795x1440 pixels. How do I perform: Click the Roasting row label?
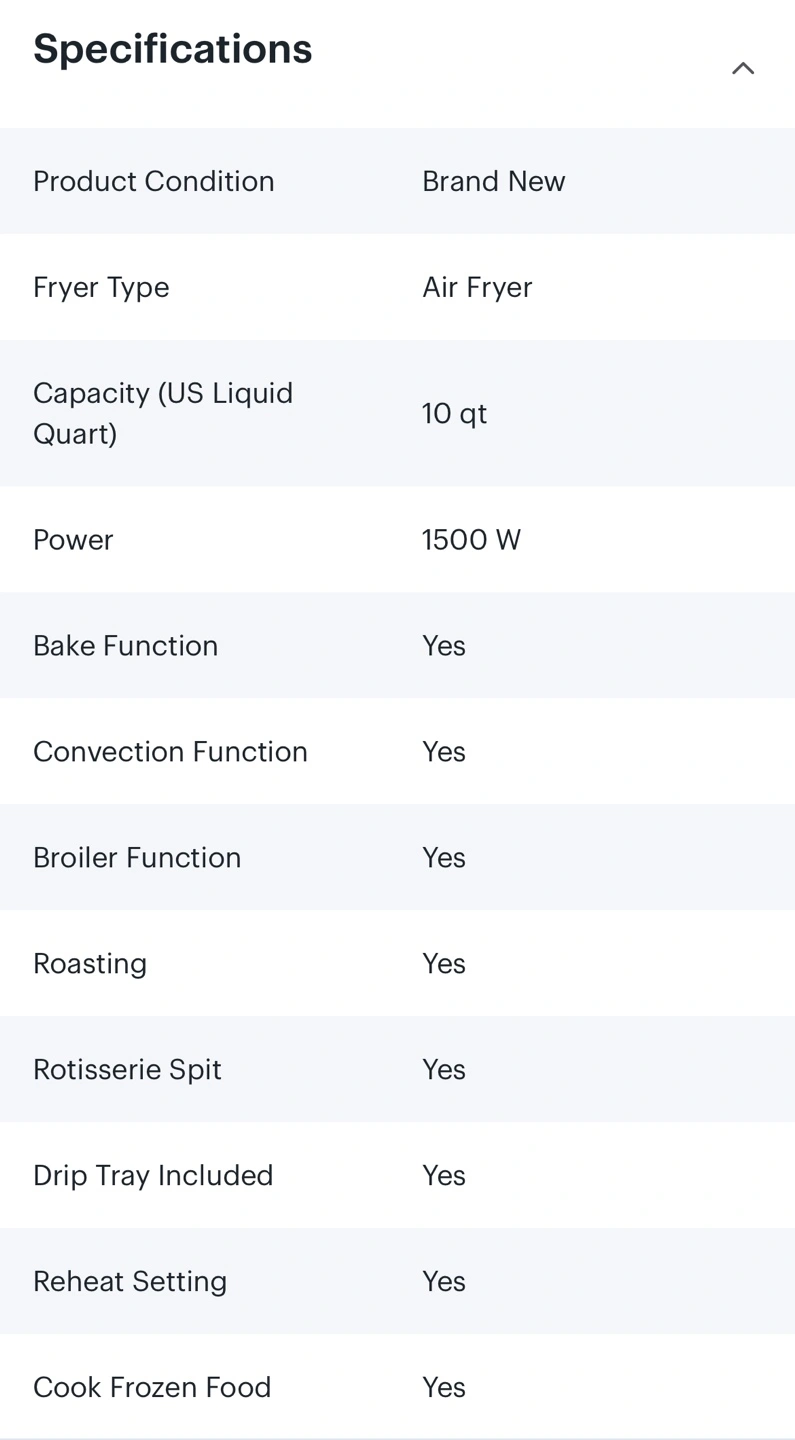tap(90, 964)
